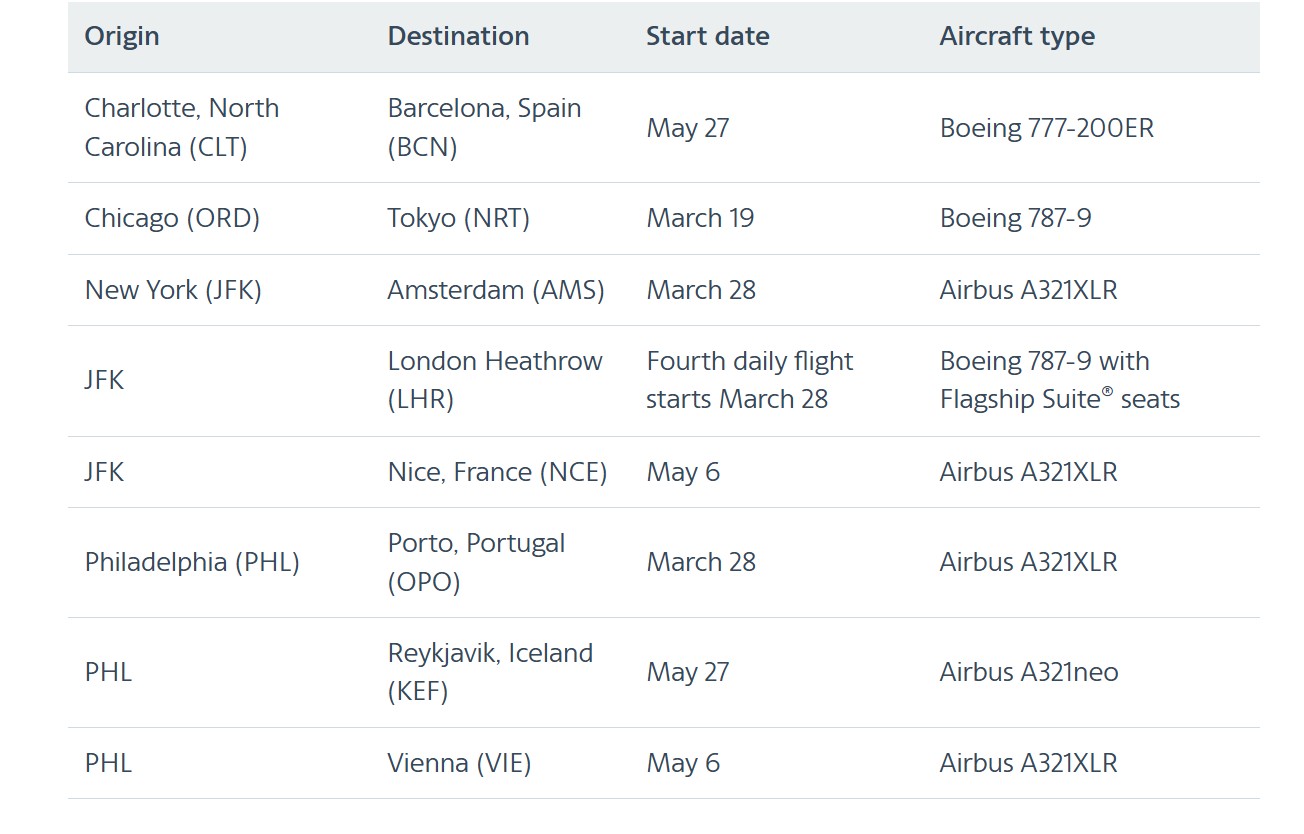Select the Nice, France (NCE) cell
This screenshot has height=834, width=1304.
(x=498, y=472)
